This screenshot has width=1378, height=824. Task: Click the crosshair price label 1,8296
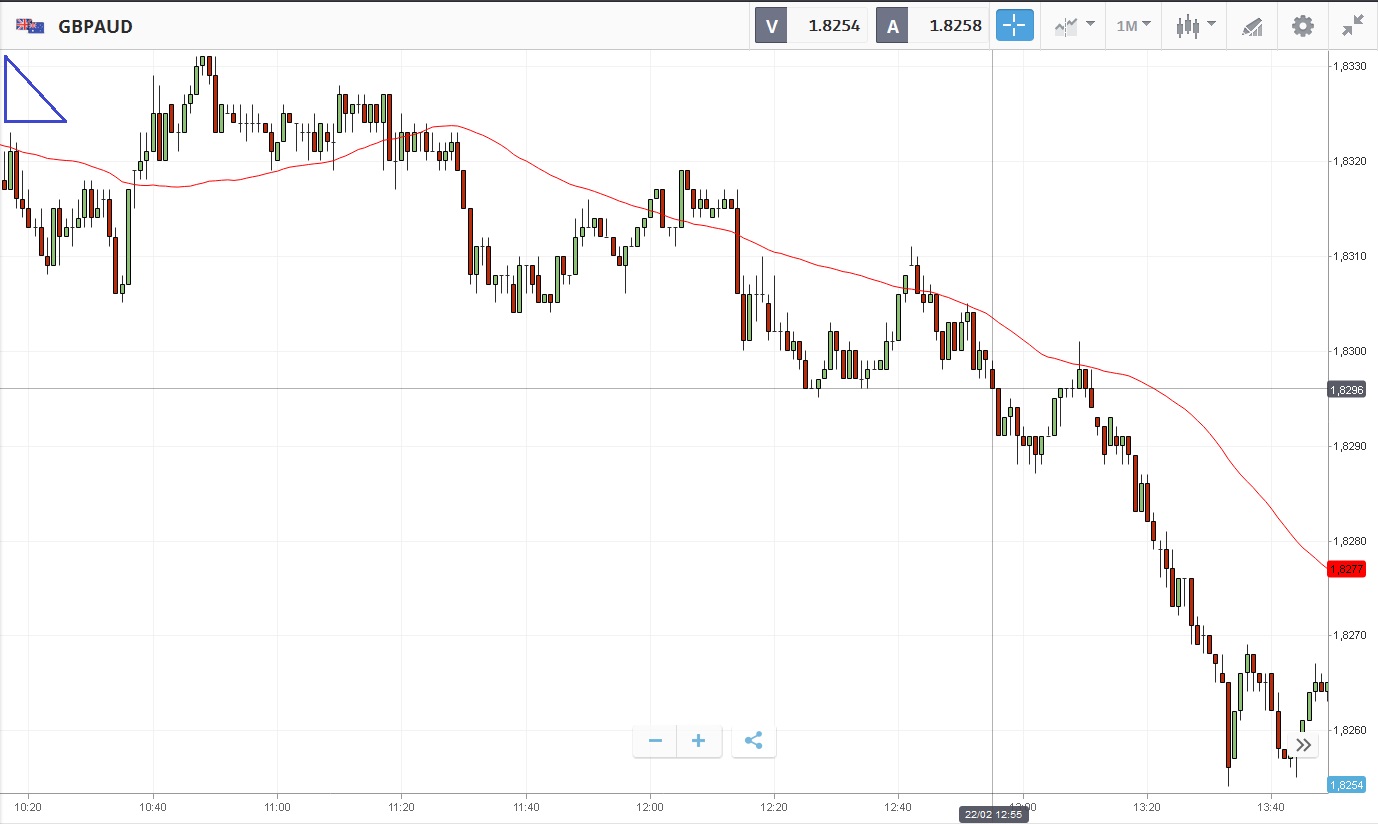click(1346, 389)
